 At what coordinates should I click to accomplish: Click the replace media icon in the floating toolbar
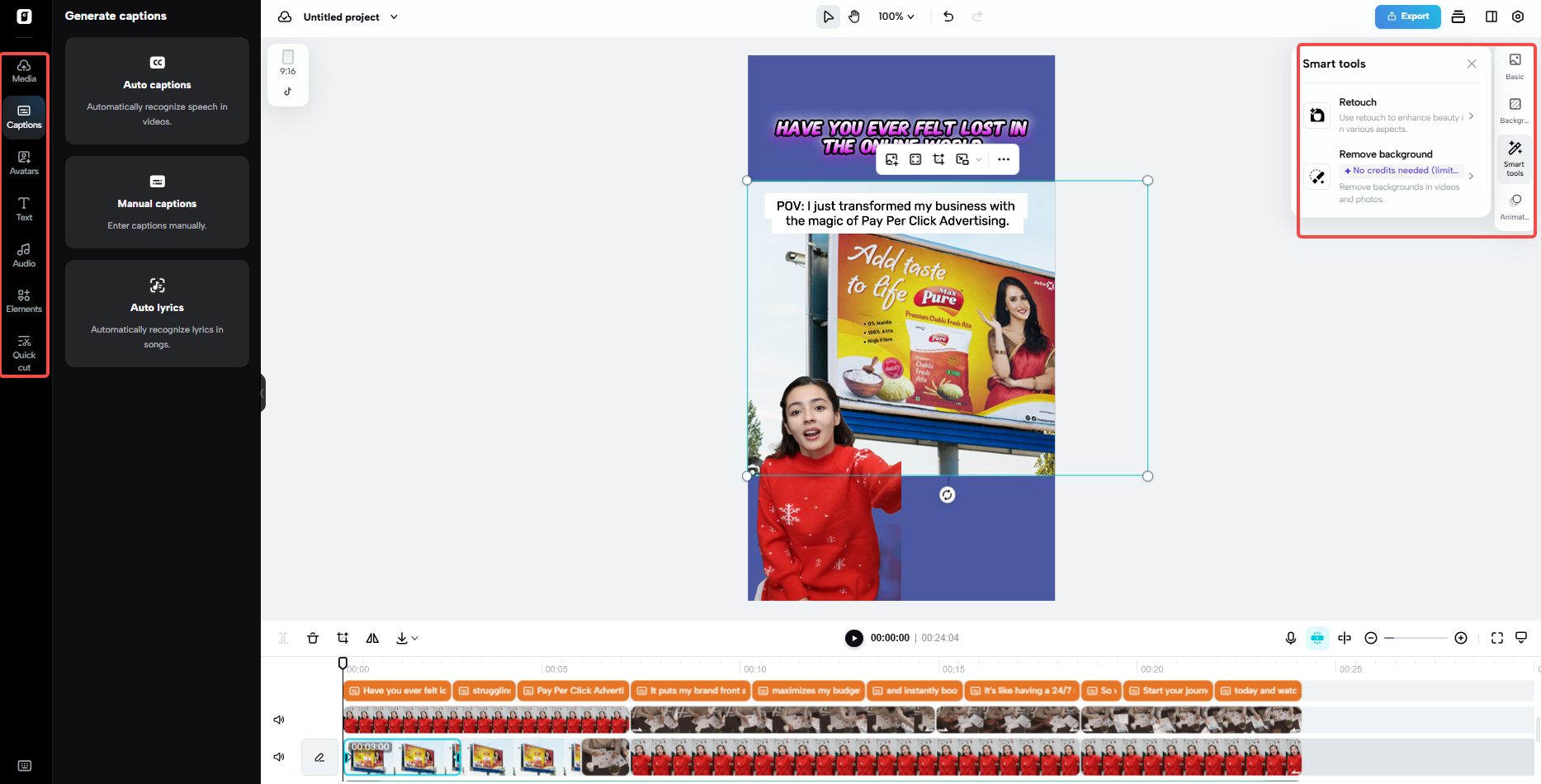891,159
